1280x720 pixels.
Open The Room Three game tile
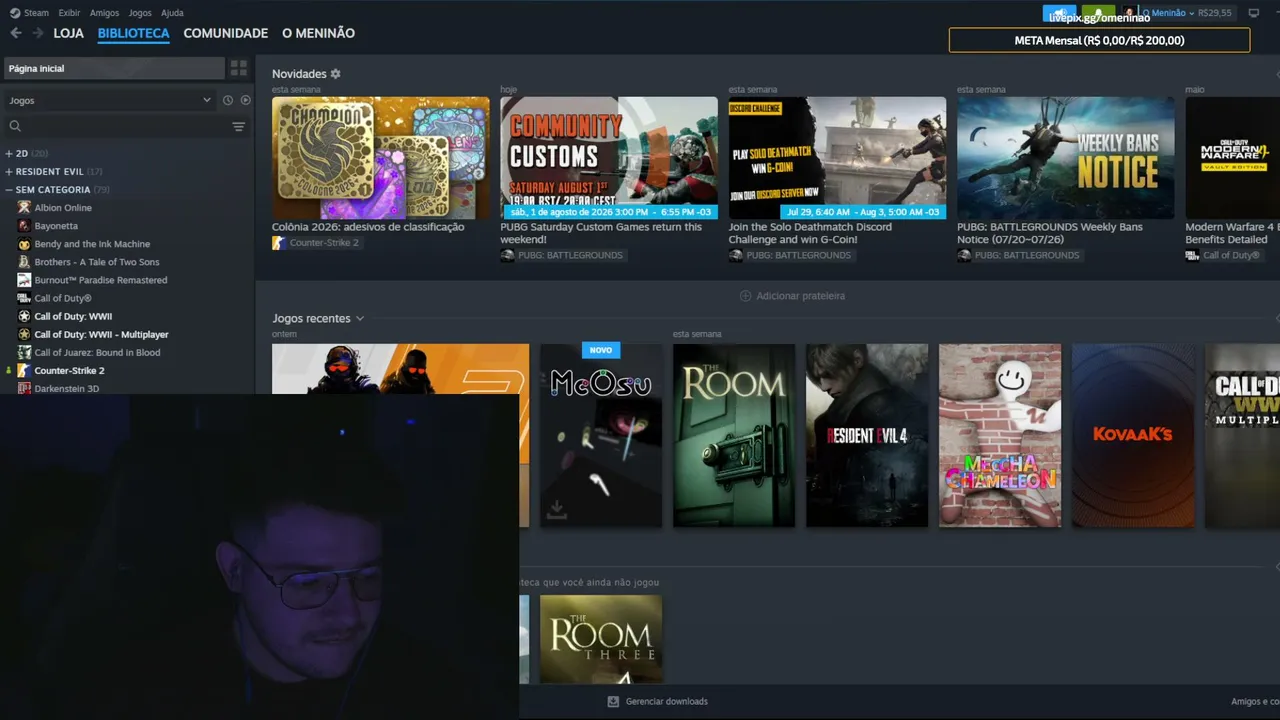tap(601, 640)
